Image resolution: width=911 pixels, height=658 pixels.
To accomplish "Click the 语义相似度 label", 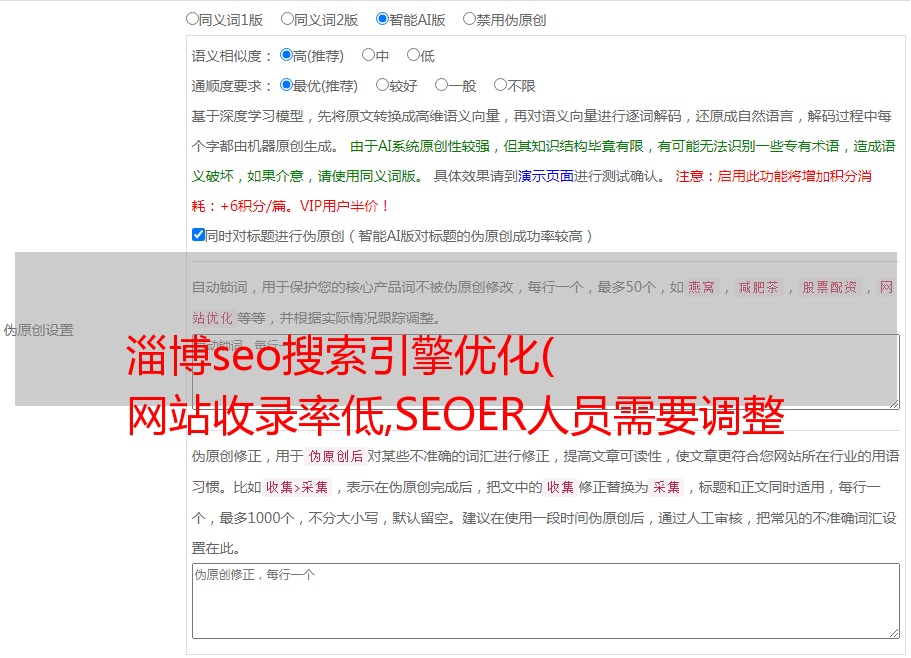I will (232, 56).
